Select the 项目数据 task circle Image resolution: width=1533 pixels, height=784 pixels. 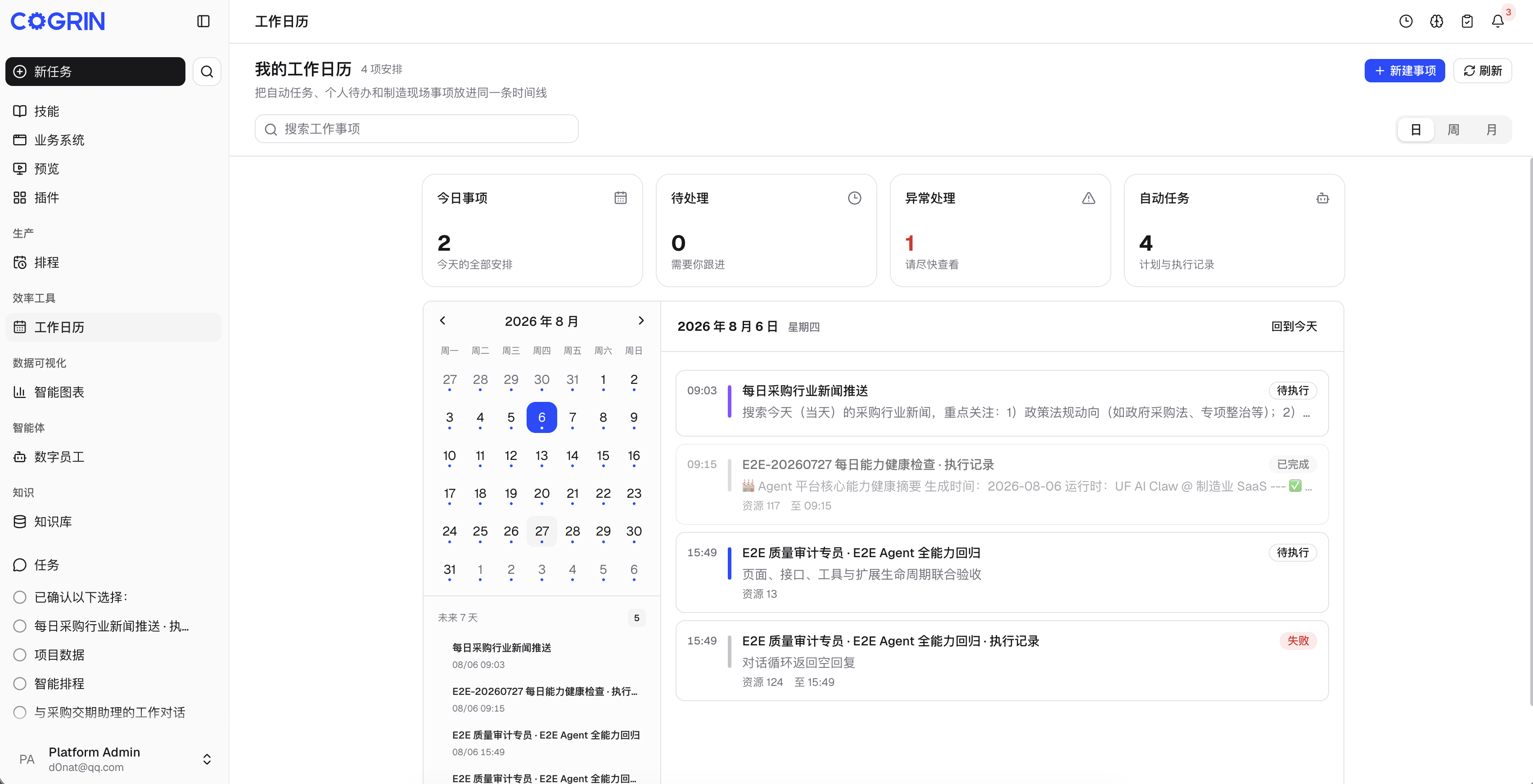20,655
